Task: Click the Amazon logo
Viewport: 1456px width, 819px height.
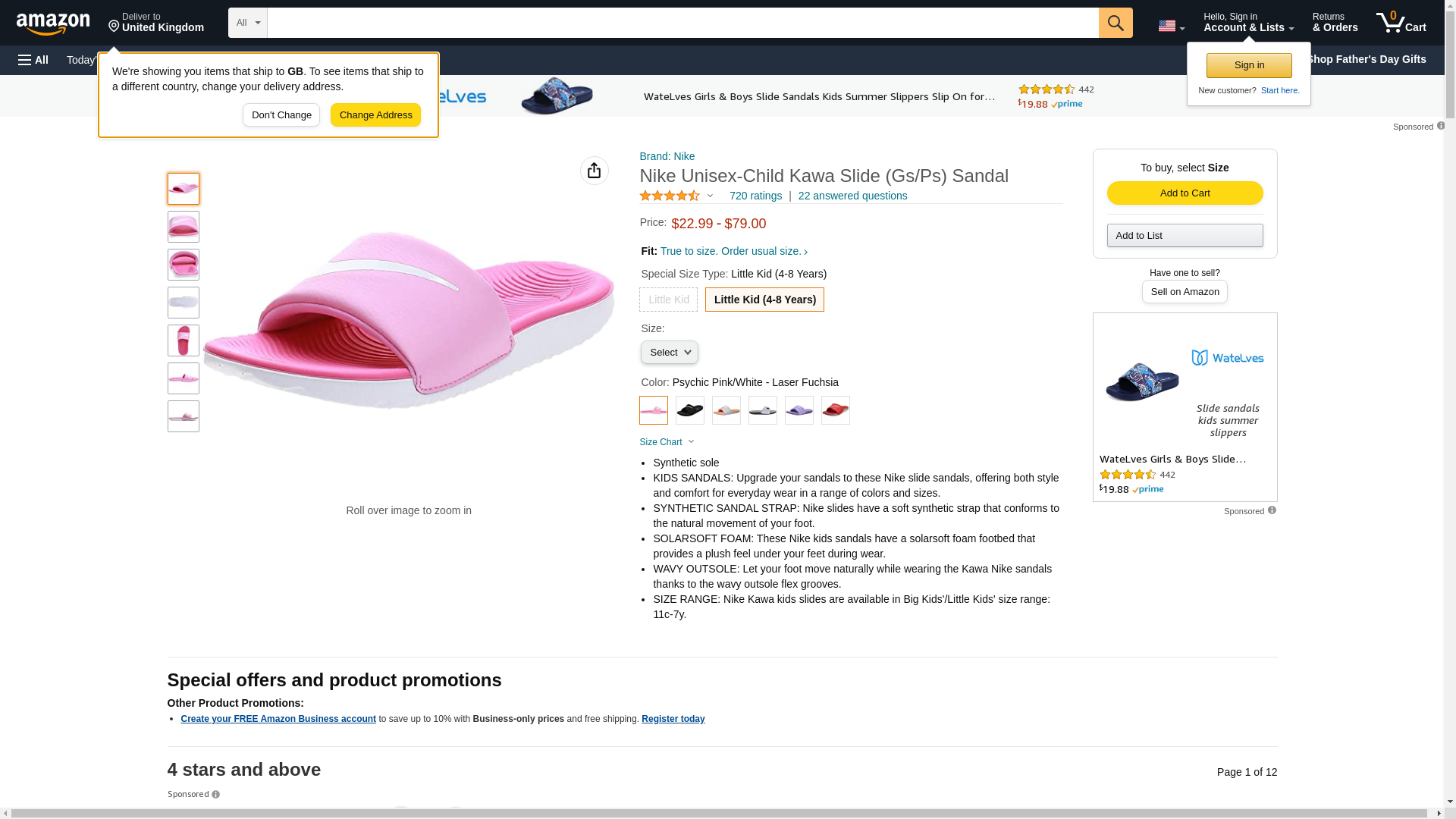Action: tap(53, 24)
